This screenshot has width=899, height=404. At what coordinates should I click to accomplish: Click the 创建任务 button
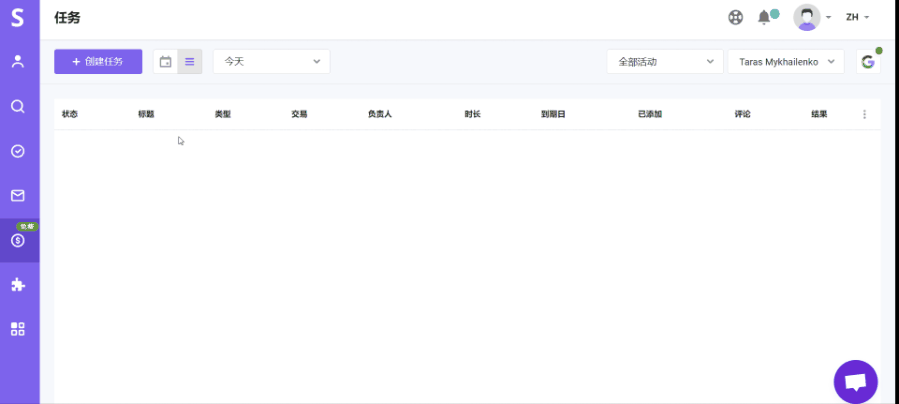(x=98, y=61)
